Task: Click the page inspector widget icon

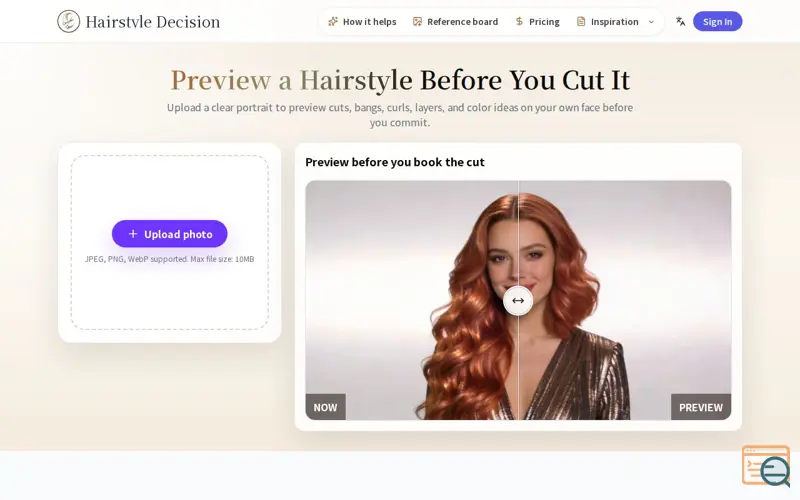Action: (766, 466)
